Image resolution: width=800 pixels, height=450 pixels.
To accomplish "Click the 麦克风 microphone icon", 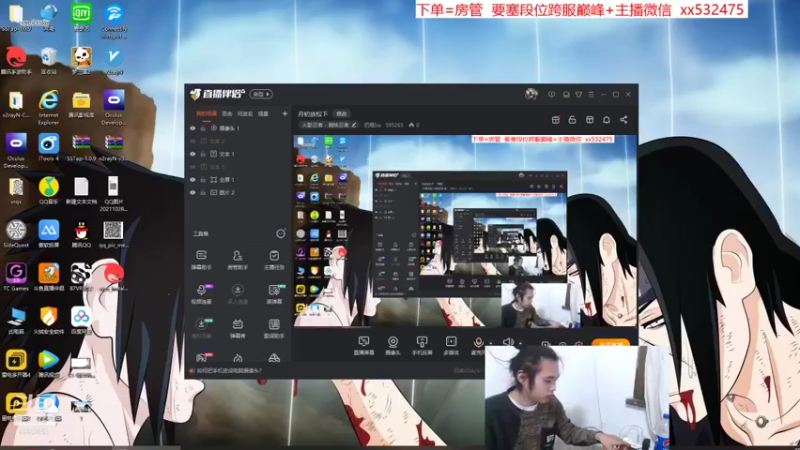I will coord(478,343).
